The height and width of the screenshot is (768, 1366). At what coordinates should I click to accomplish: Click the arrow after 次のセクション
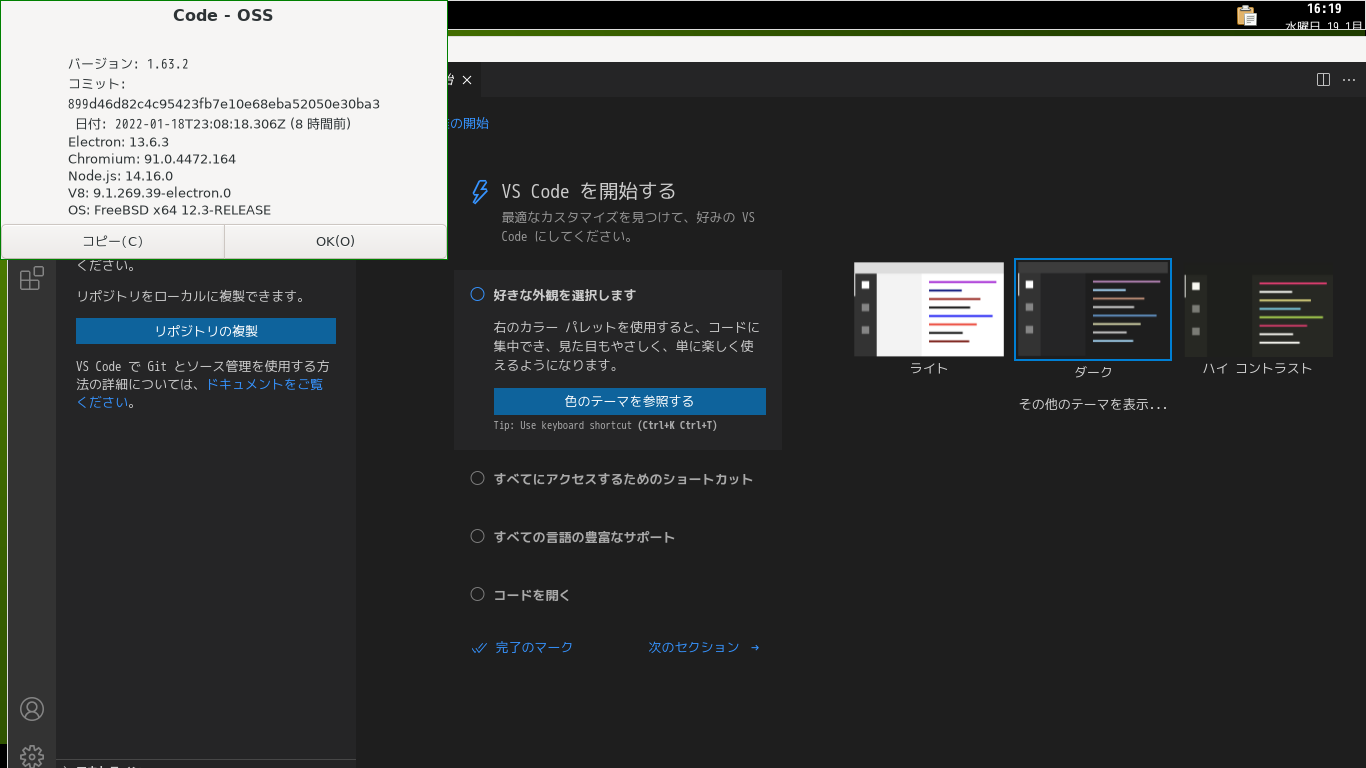point(755,648)
